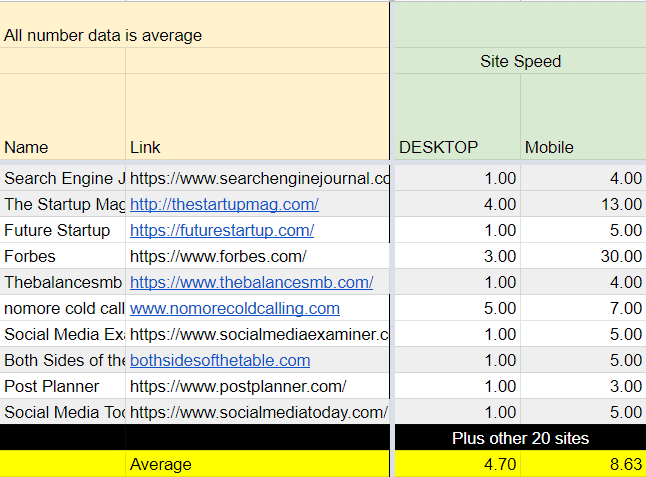Select the Social Media Ex name cell
Screen dimensions: 646x477
(x=63, y=334)
